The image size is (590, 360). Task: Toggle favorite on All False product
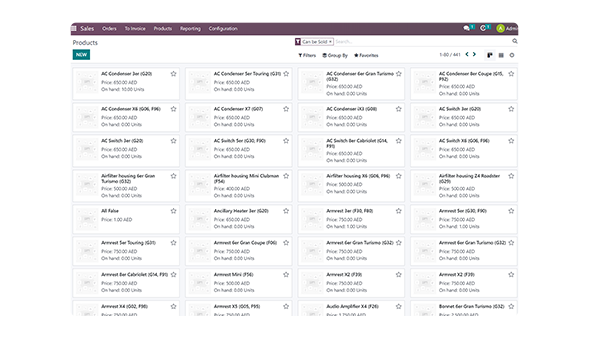pyautogui.click(x=173, y=211)
